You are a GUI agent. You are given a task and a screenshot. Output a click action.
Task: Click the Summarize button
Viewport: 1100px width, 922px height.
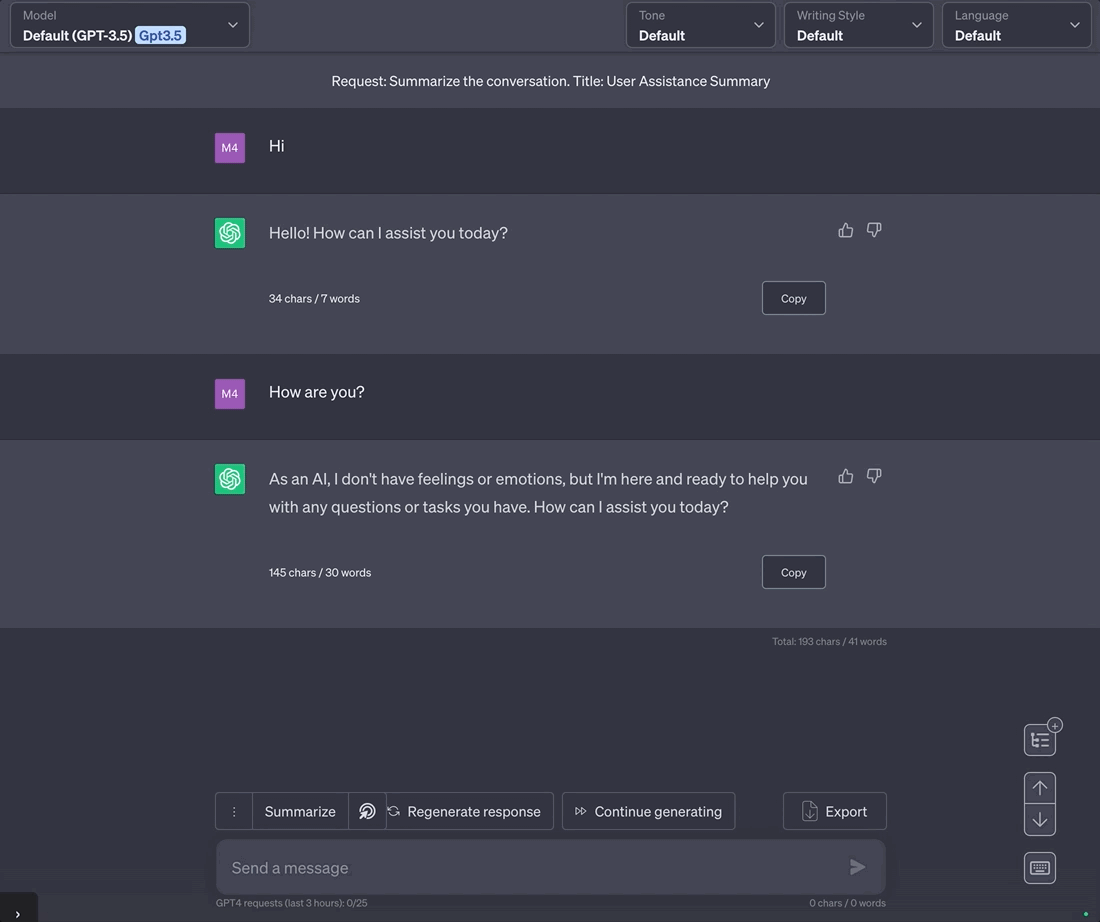pyautogui.click(x=300, y=811)
